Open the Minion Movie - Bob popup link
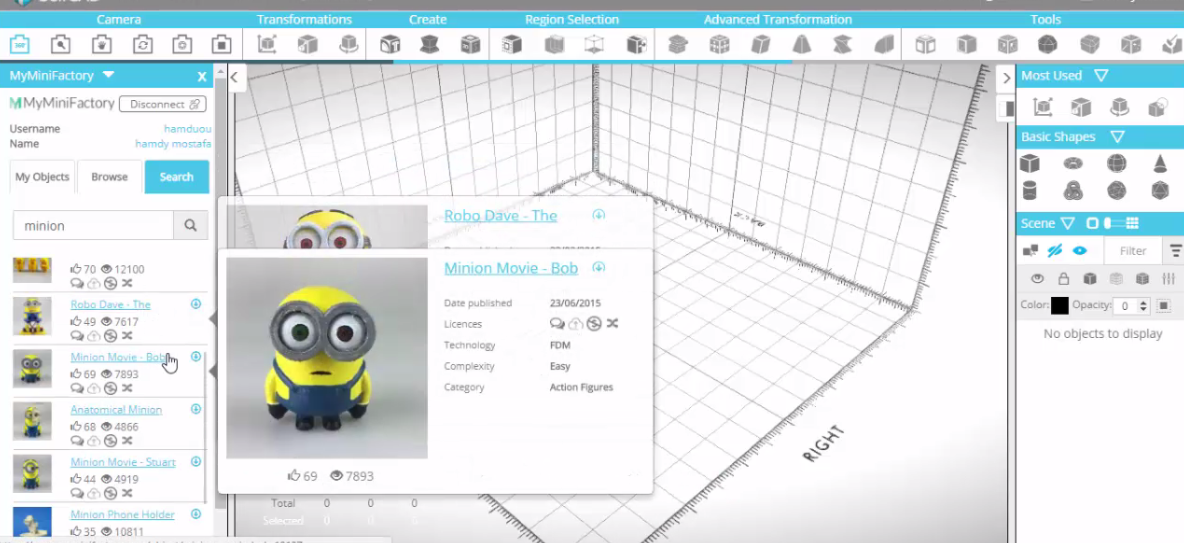 point(511,268)
